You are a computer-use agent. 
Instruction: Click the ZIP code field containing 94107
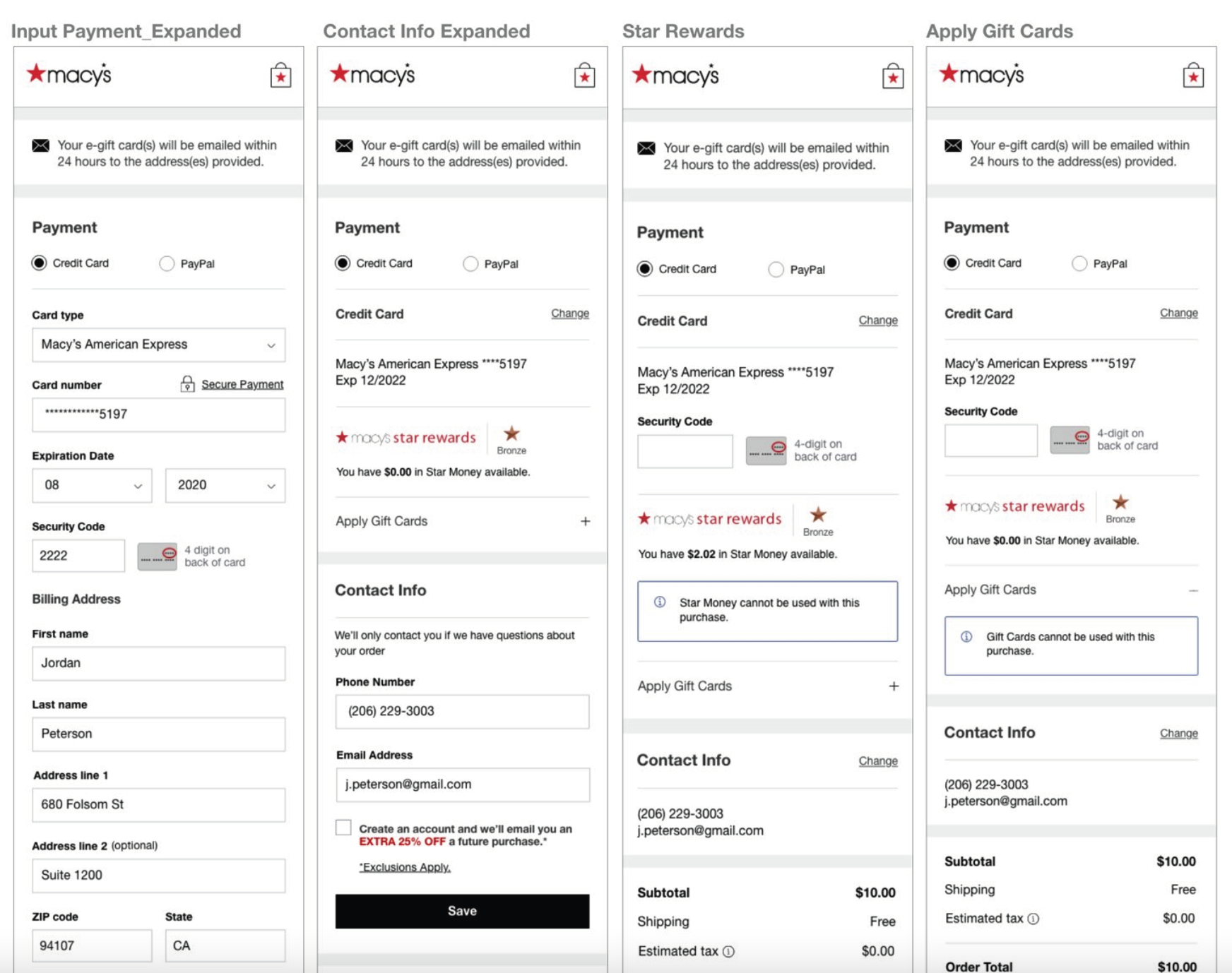tap(92, 945)
